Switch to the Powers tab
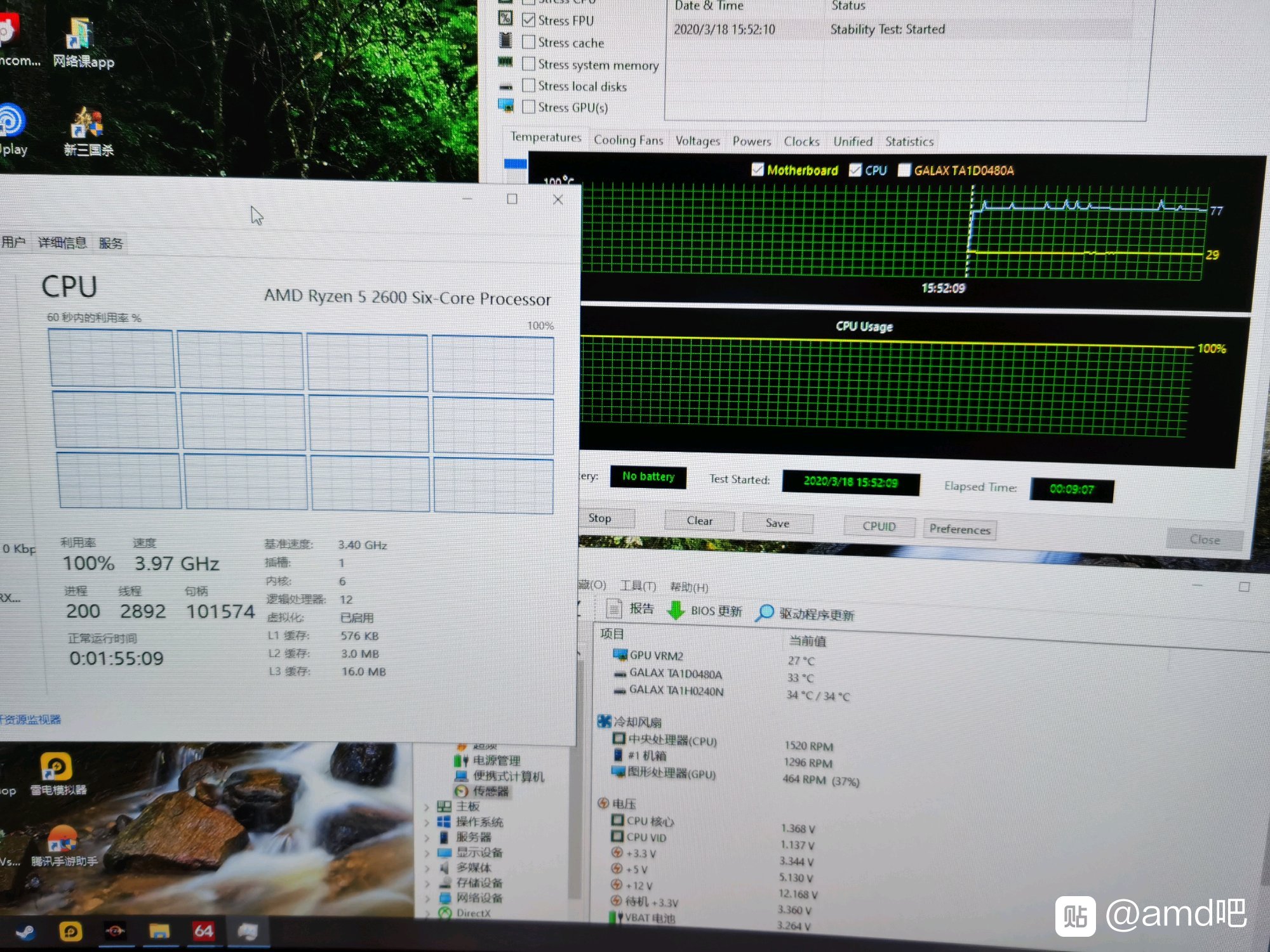The width and height of the screenshot is (1270, 952). pyautogui.click(x=752, y=141)
